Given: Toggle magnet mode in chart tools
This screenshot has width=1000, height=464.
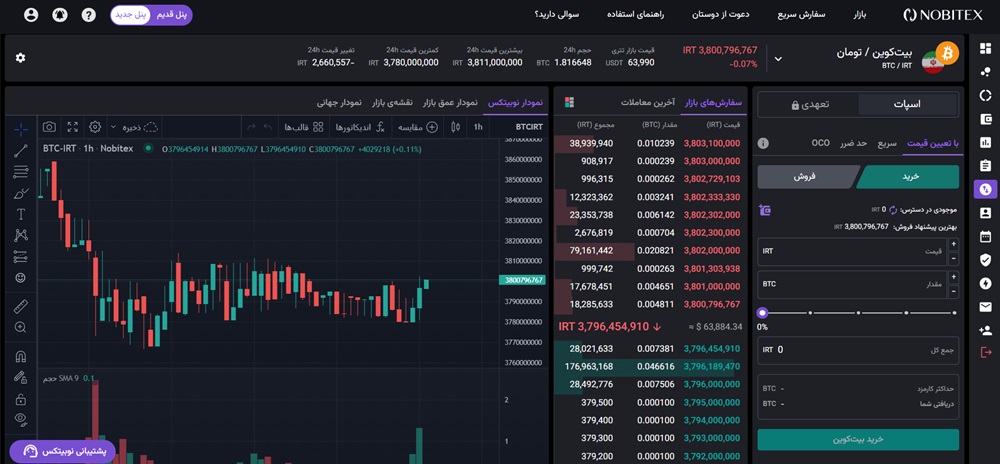Looking at the screenshot, I should [x=20, y=356].
